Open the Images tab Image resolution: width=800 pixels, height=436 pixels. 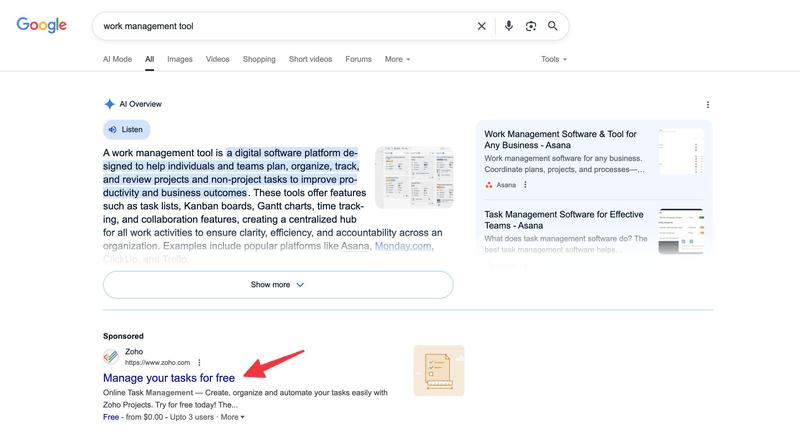point(180,59)
